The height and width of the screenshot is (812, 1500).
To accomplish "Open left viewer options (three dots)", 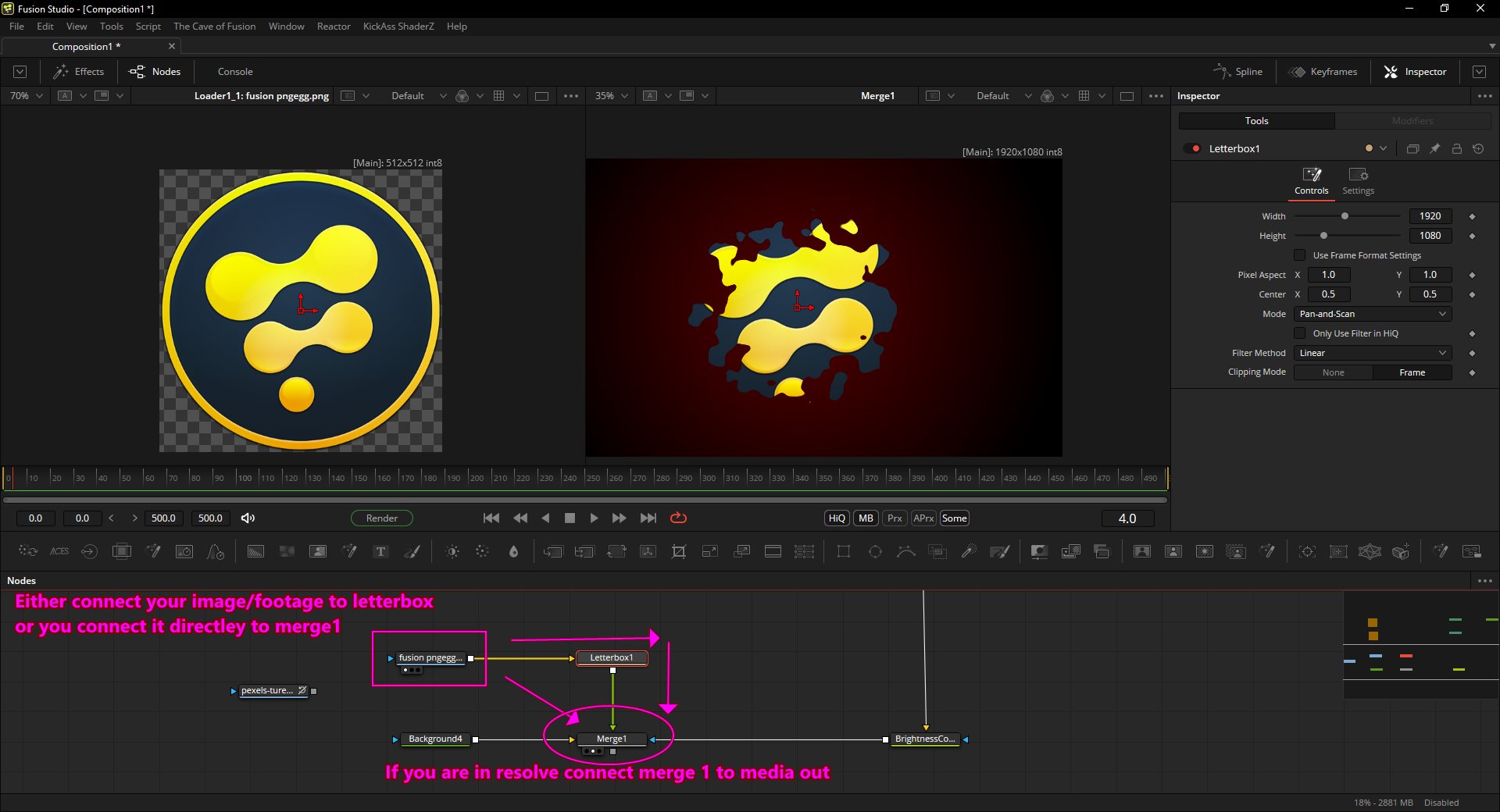I will (571, 96).
